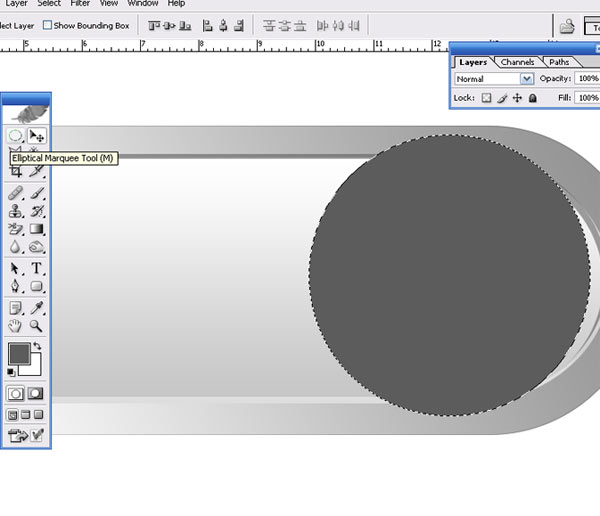This screenshot has height=516, width=600.
Task: Open the Select menu
Action: coord(49,3)
